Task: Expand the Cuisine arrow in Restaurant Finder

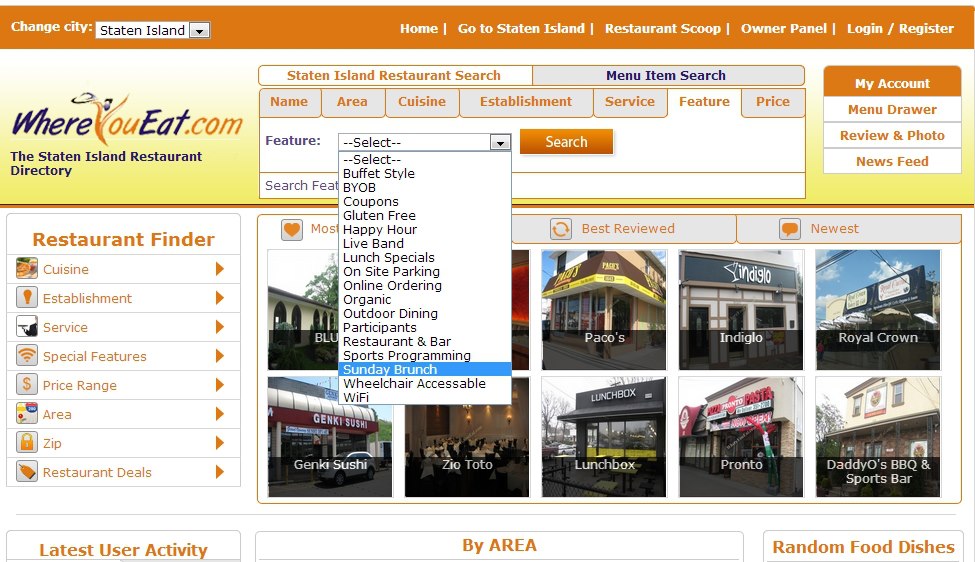Action: [219, 269]
